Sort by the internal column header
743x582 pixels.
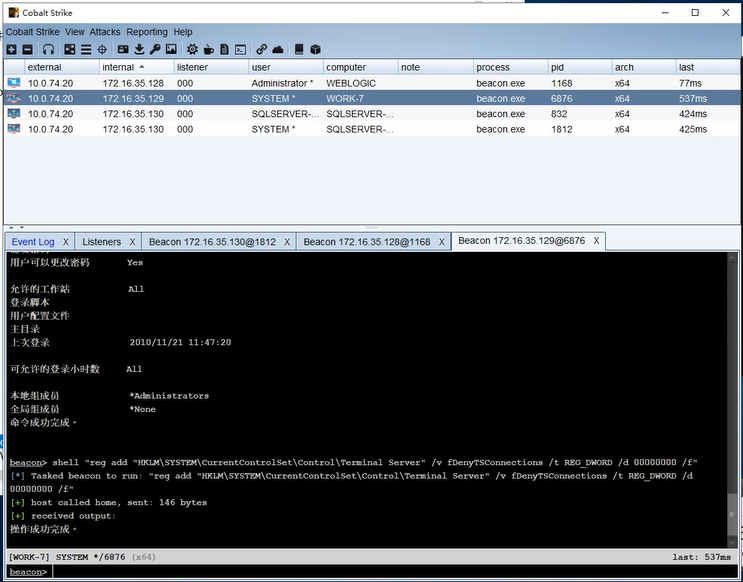tap(136, 67)
